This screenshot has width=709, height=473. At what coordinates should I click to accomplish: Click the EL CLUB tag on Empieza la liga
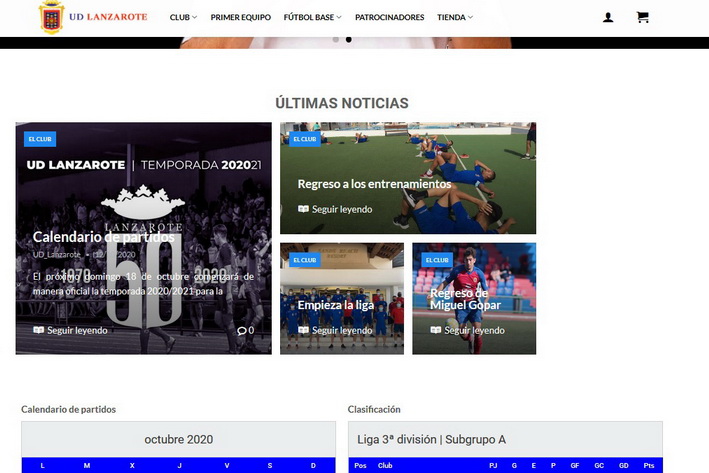304,260
